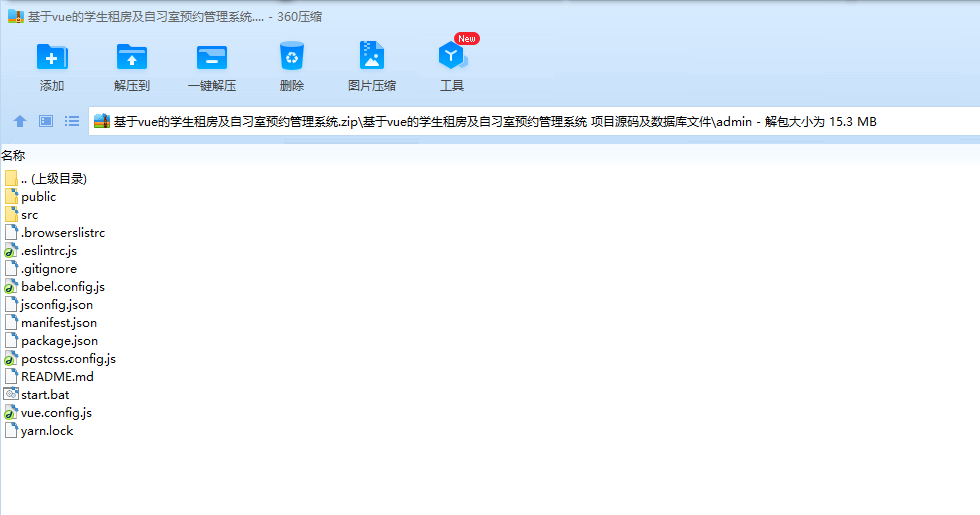
Task: Select the '.gitignore' file name
Action: click(49, 269)
